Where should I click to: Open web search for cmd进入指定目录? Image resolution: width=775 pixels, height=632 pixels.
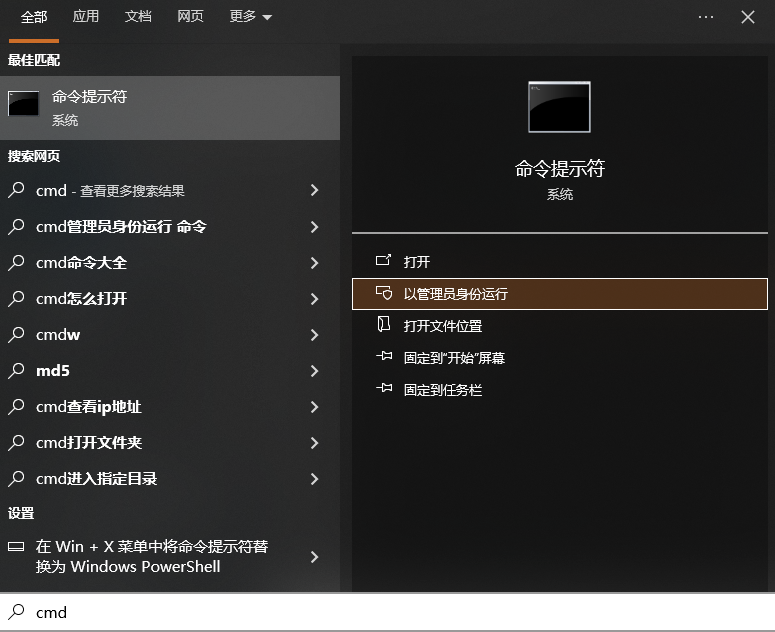coord(170,479)
